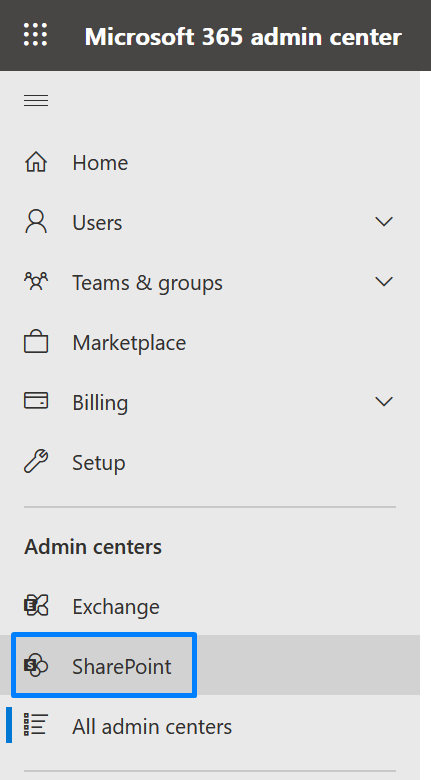The image size is (431, 780).
Task: Click the All admin centers list icon
Action: [x=36, y=725]
